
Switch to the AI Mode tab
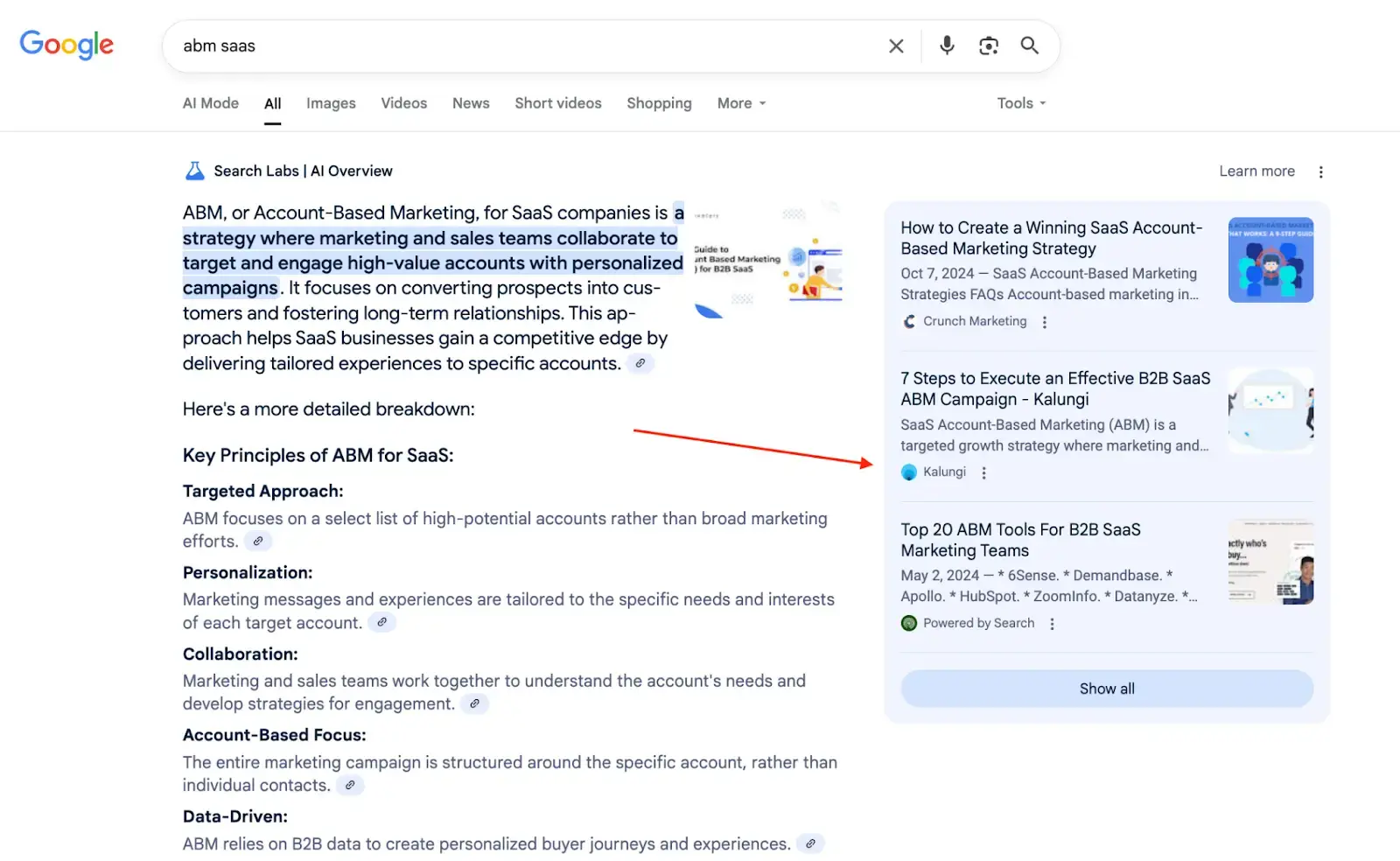coord(211,103)
